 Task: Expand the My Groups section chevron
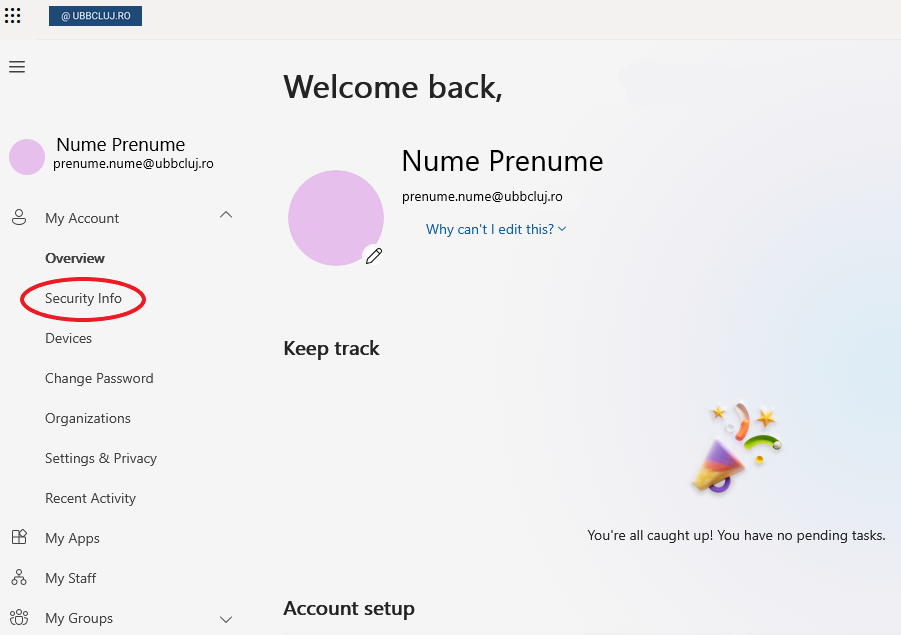click(226, 619)
